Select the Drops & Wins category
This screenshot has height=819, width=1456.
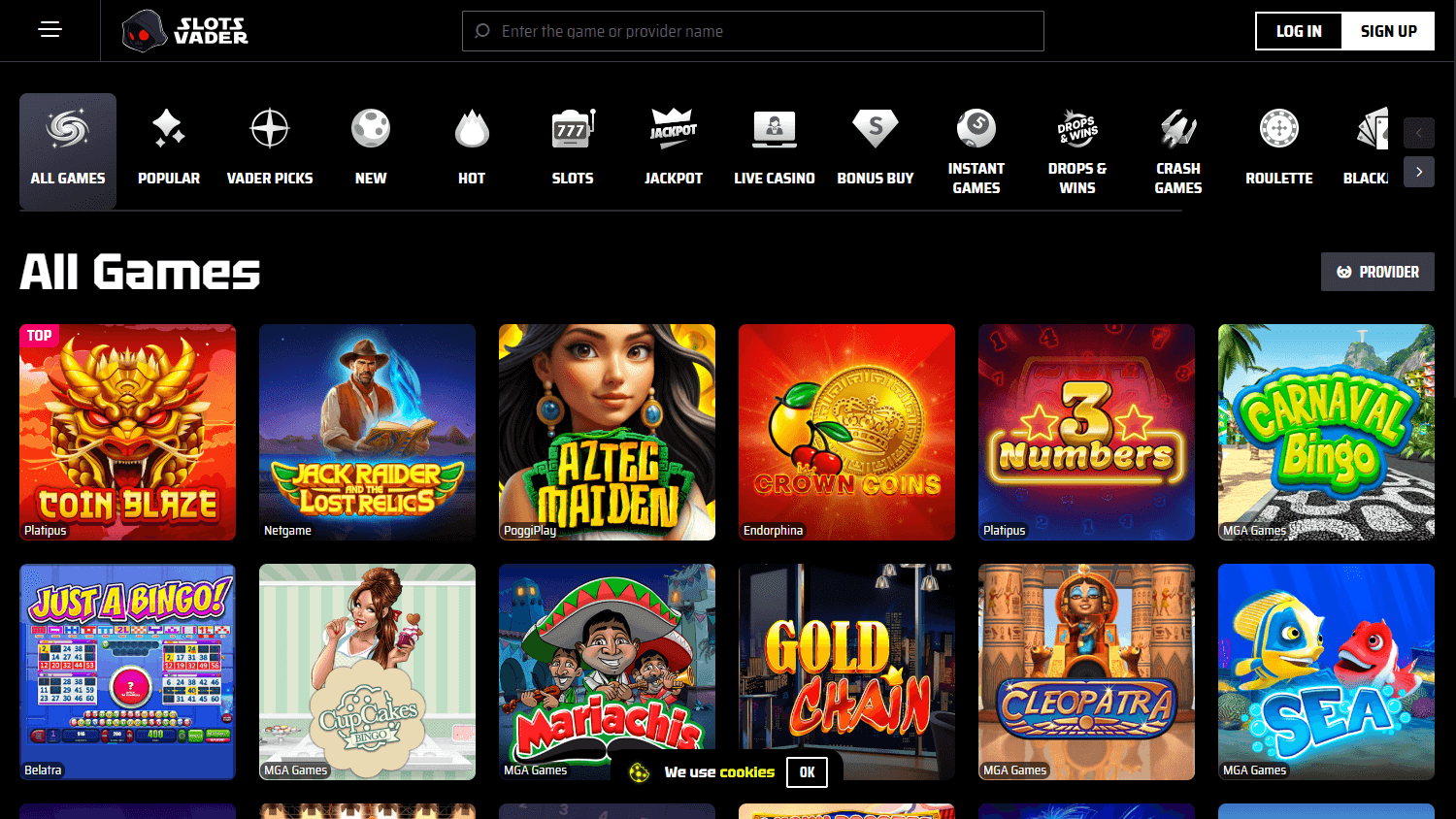1077,127
